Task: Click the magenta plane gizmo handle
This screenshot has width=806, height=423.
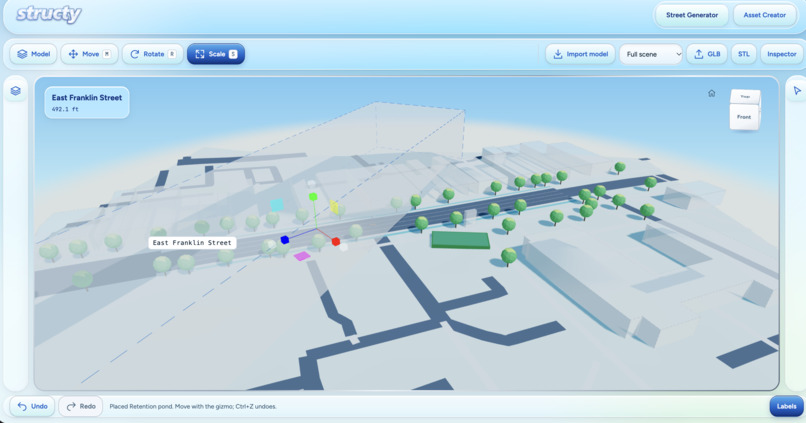Action: pyautogui.click(x=302, y=256)
